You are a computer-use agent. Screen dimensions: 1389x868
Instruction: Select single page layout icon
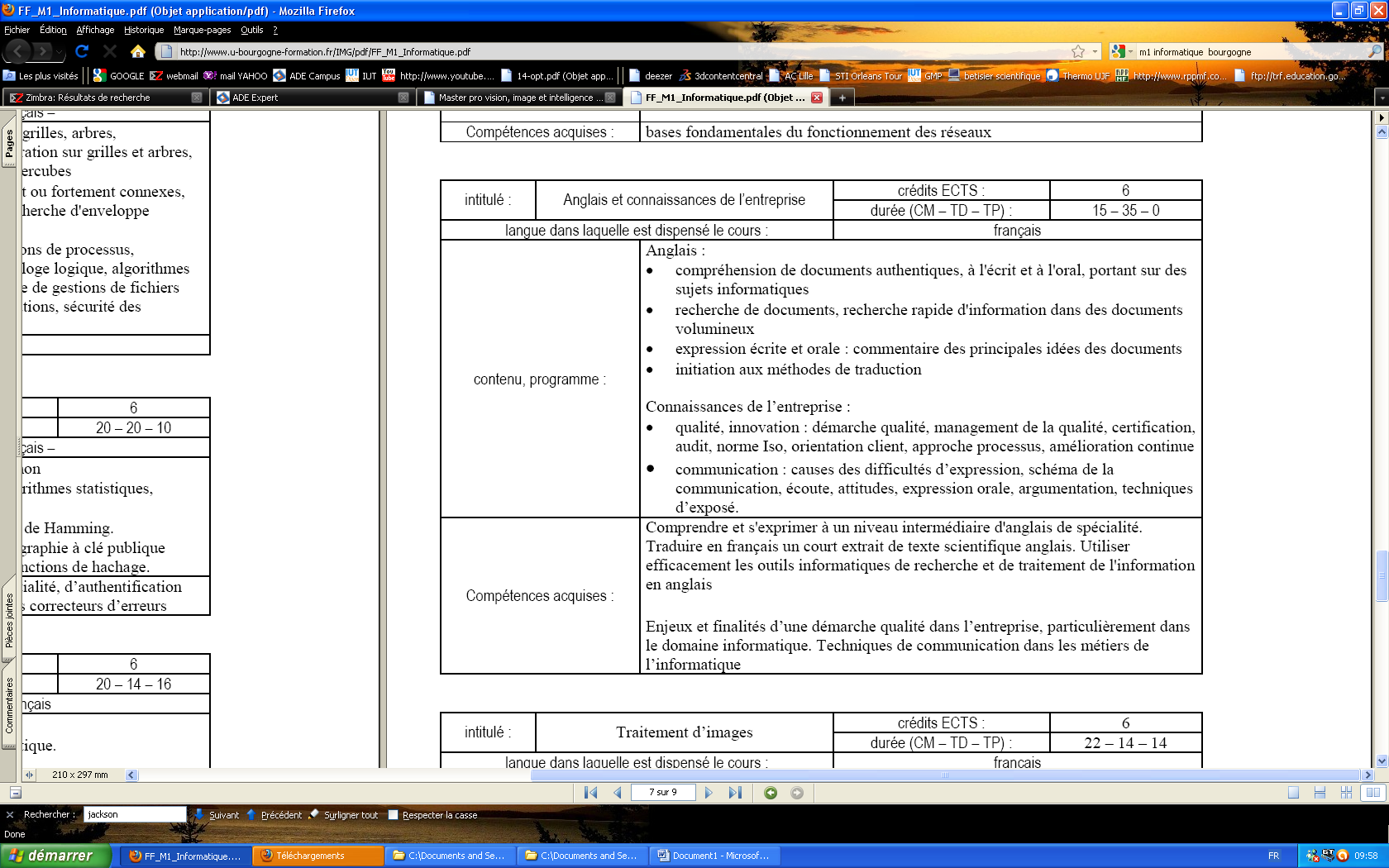pos(1293,792)
